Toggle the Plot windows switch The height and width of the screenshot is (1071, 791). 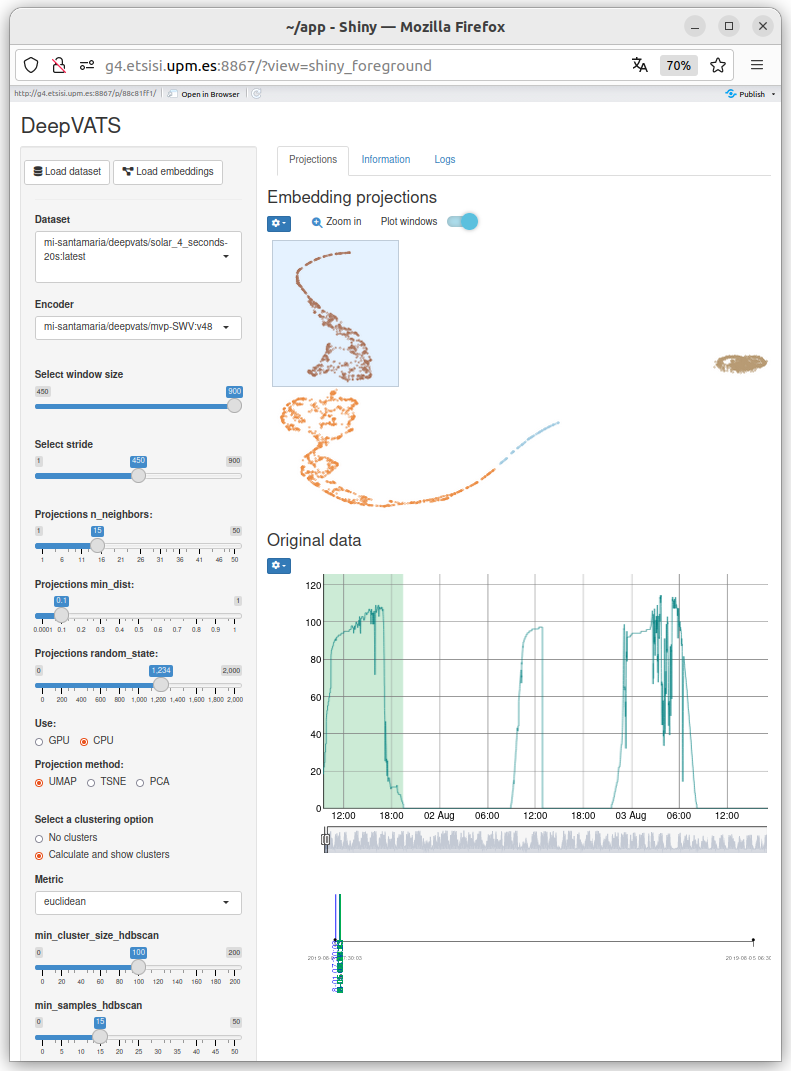point(462,221)
